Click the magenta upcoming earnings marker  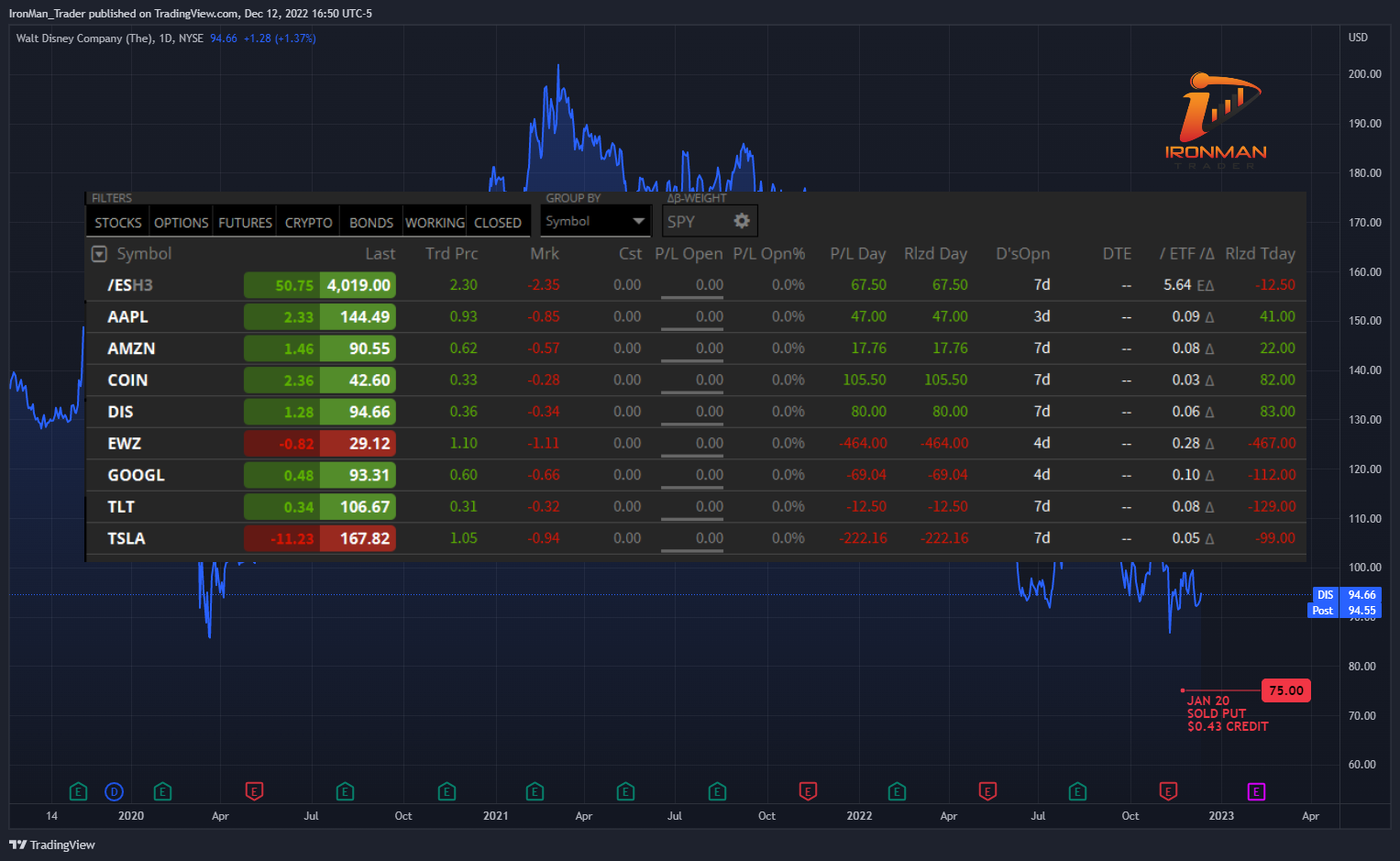click(1256, 791)
